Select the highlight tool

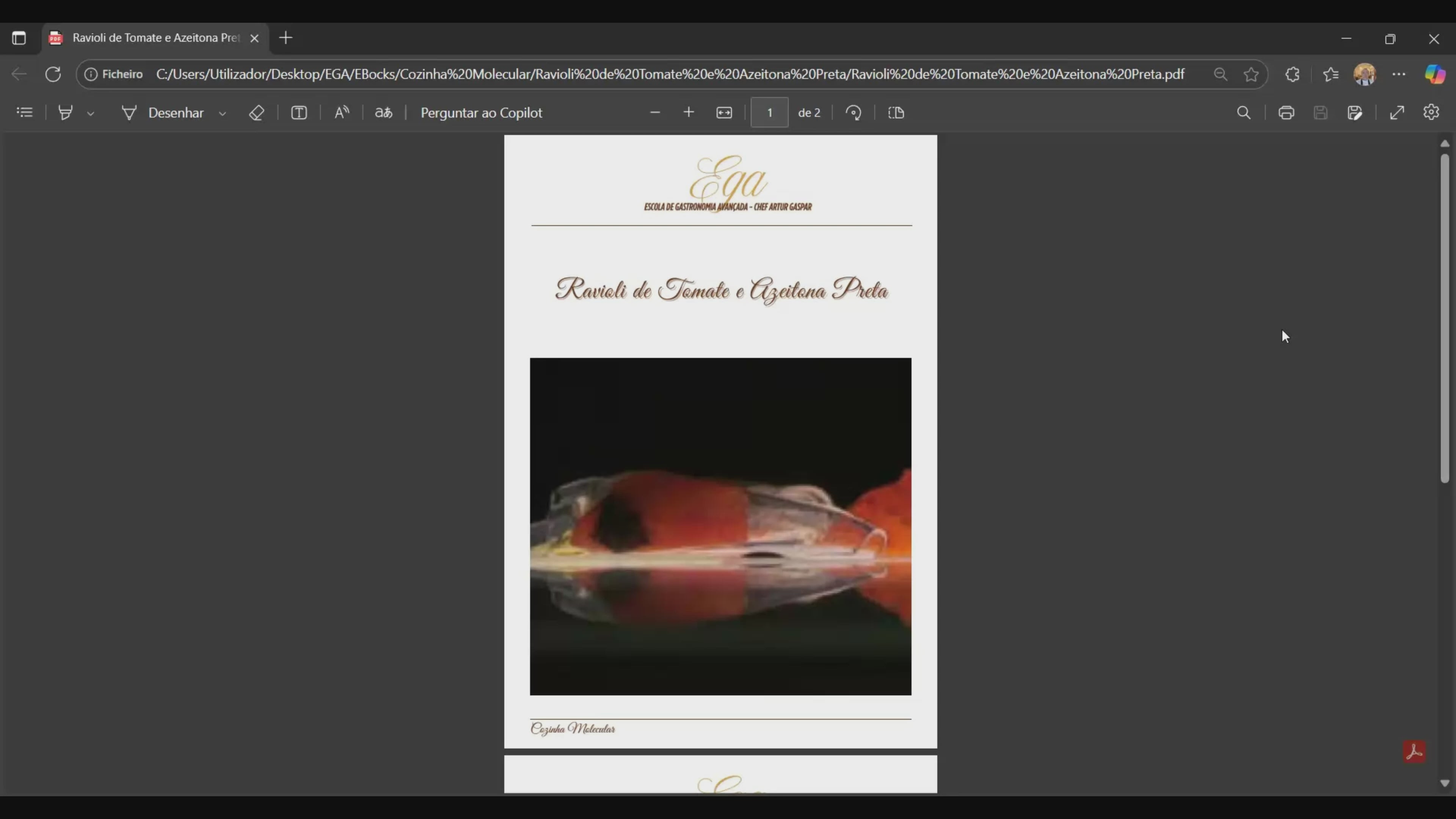66,113
